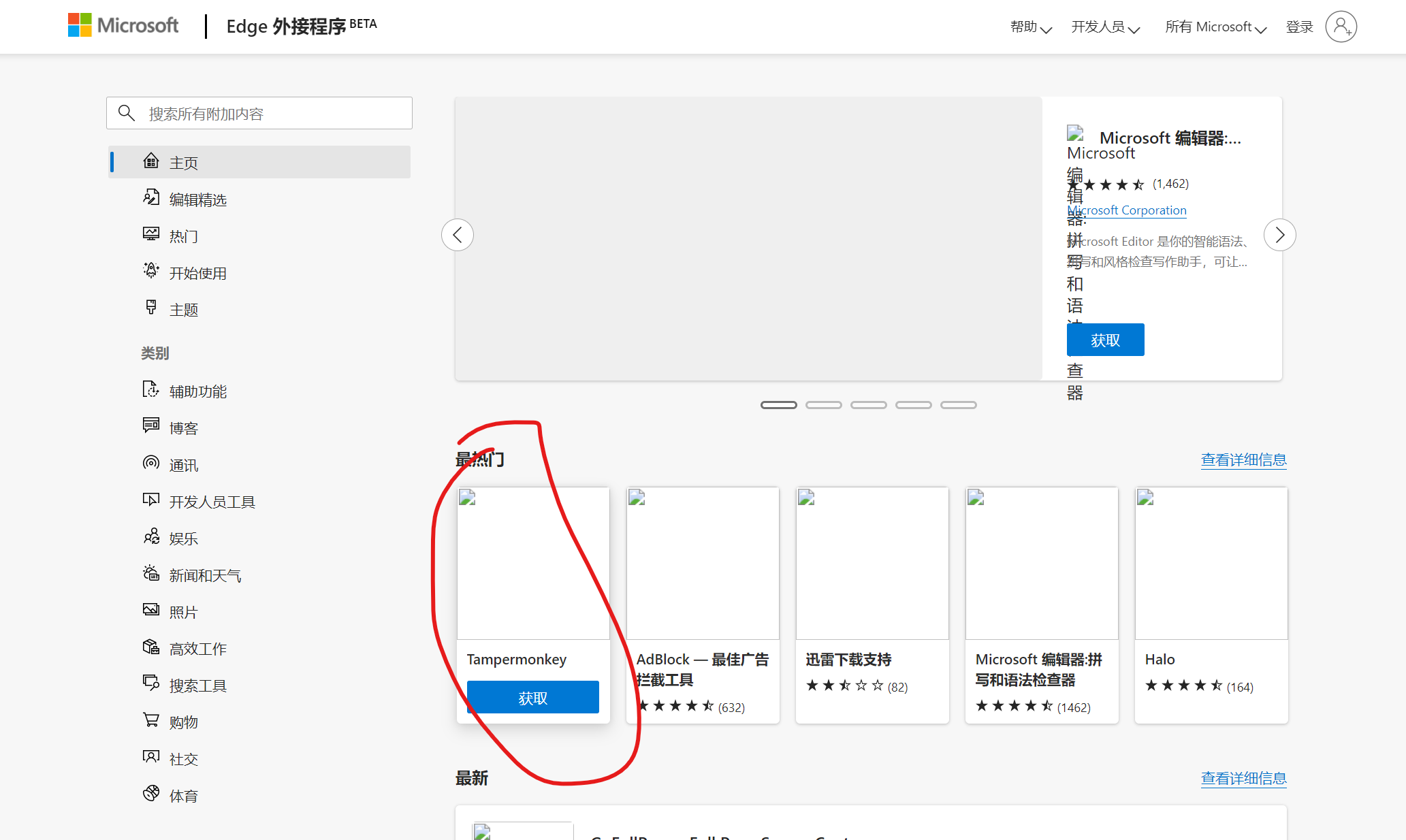Expand the Help (帮助) dropdown

(x=1031, y=27)
